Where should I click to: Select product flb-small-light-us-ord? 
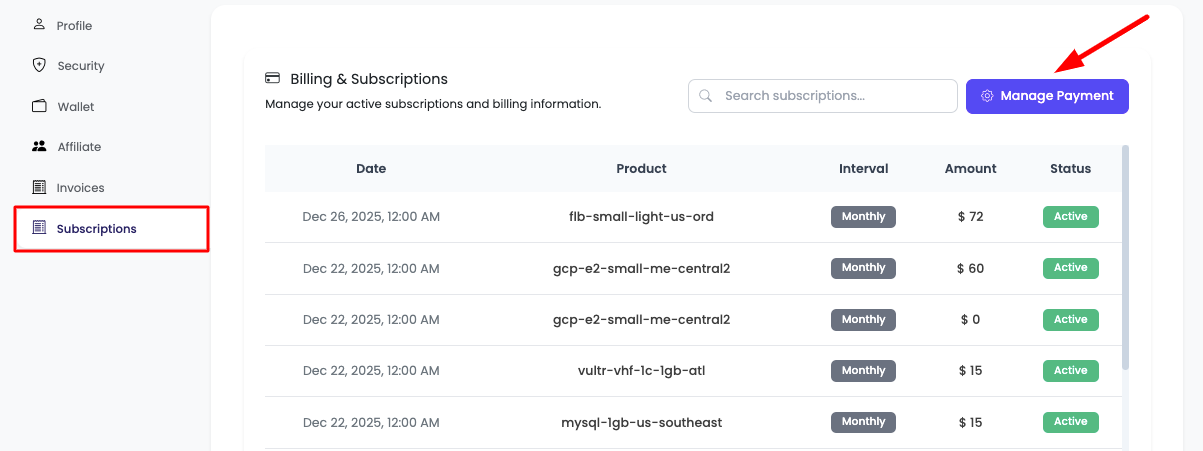[x=641, y=216]
